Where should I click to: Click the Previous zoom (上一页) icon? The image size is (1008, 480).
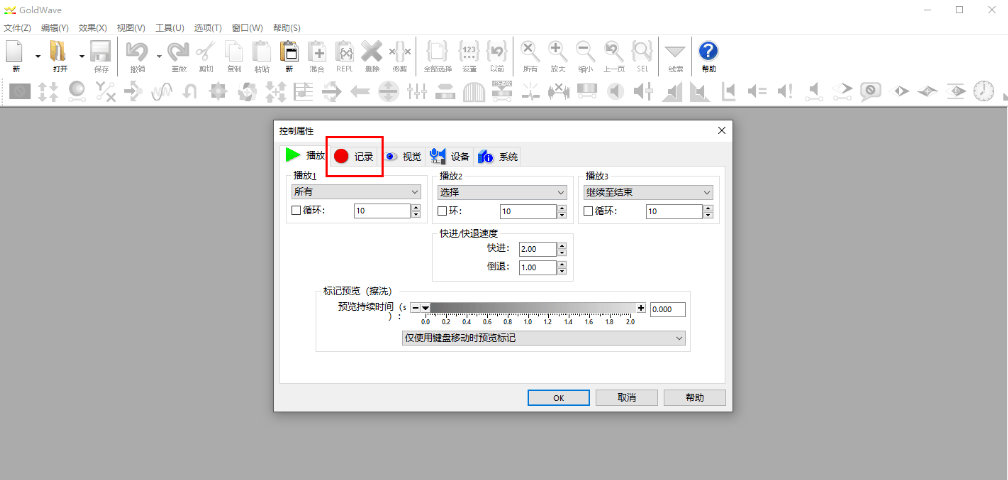[x=613, y=51]
